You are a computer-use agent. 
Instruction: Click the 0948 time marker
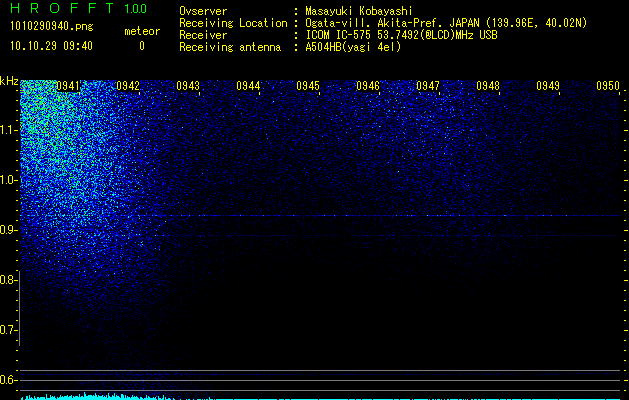point(488,86)
